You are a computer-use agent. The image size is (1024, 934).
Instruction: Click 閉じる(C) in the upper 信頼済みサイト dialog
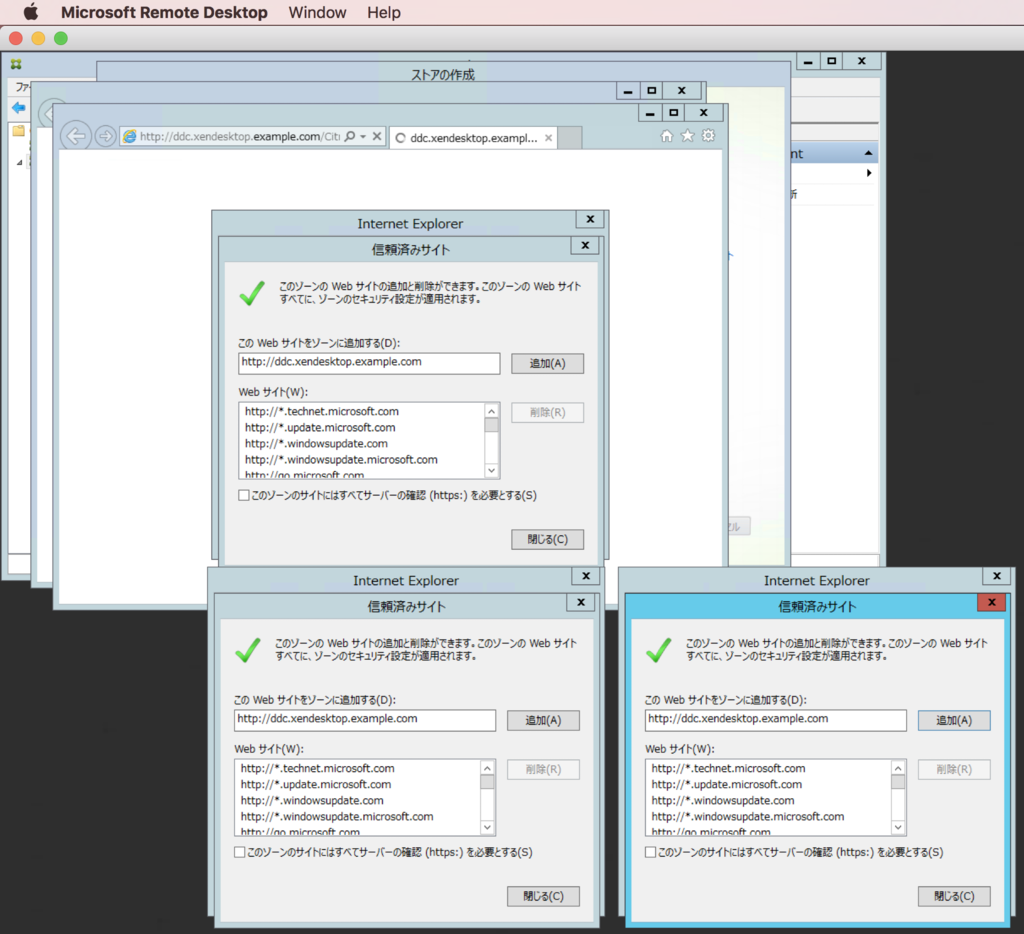tap(547, 539)
